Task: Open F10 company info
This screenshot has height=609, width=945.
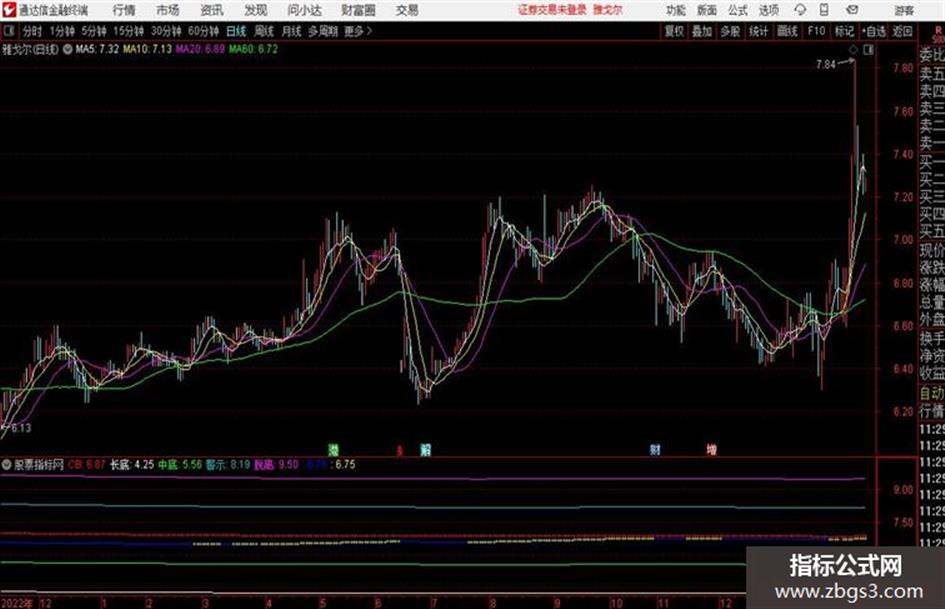Action: 816,31
